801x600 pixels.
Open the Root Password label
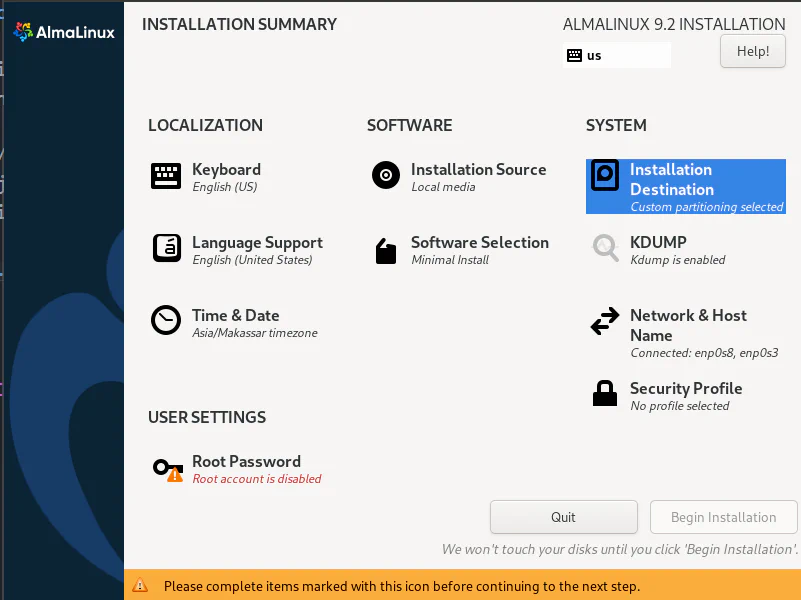click(246, 462)
